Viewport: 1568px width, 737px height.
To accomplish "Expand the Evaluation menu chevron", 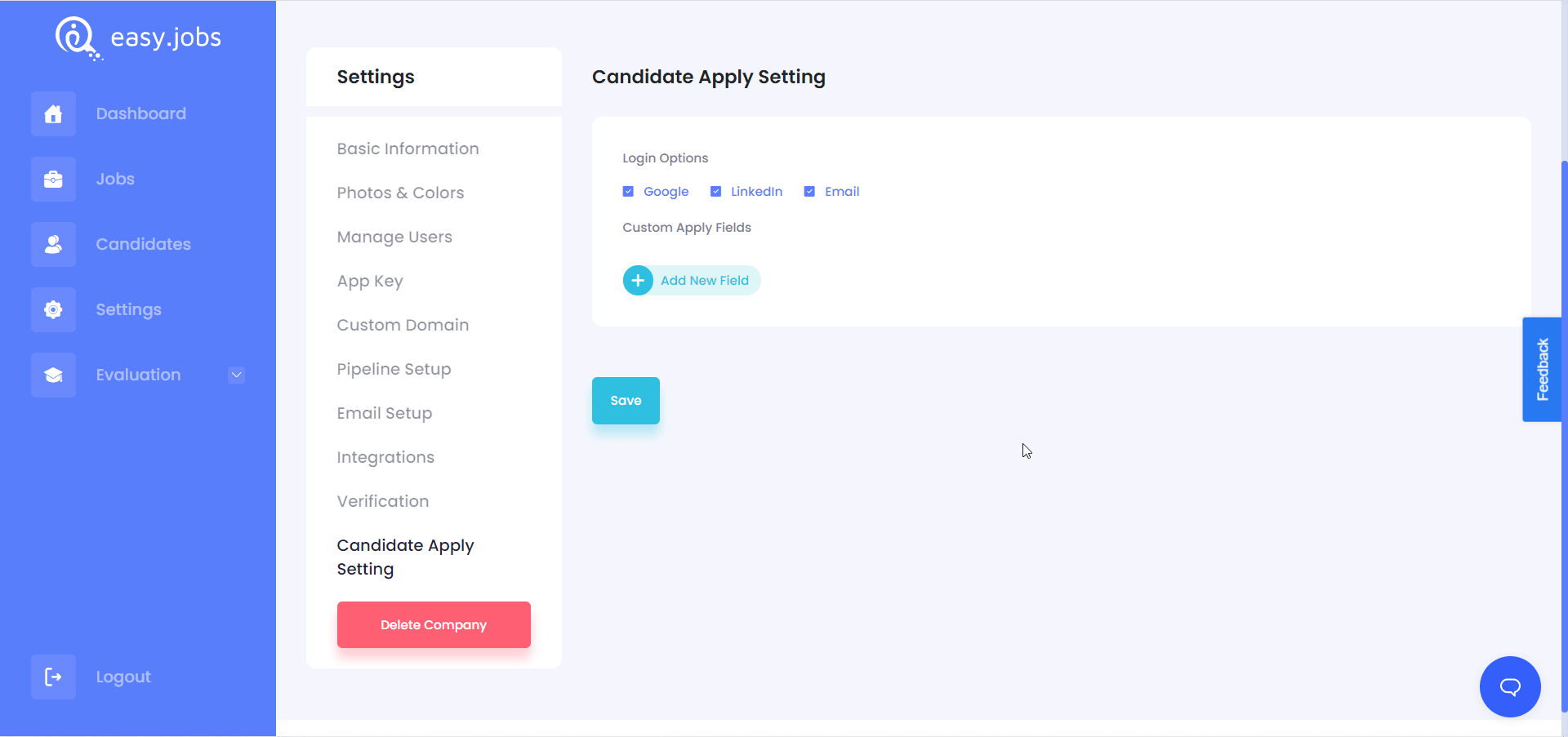I will click(x=236, y=375).
